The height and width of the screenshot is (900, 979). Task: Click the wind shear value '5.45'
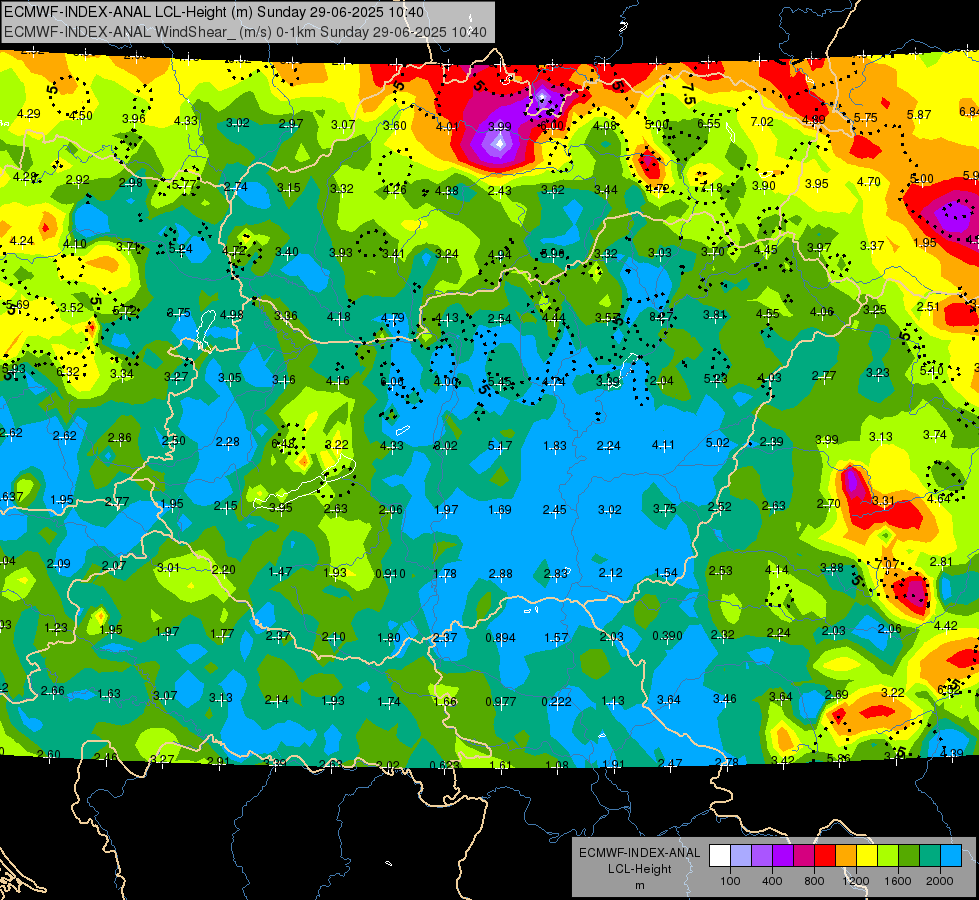pos(499,381)
